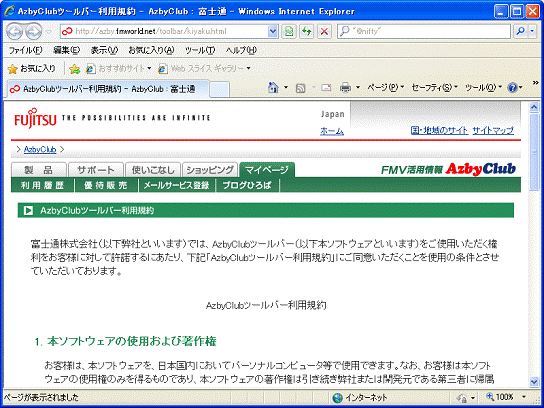This screenshot has height=408, width=544.
Task: Click the Home house icon
Action: point(273,87)
